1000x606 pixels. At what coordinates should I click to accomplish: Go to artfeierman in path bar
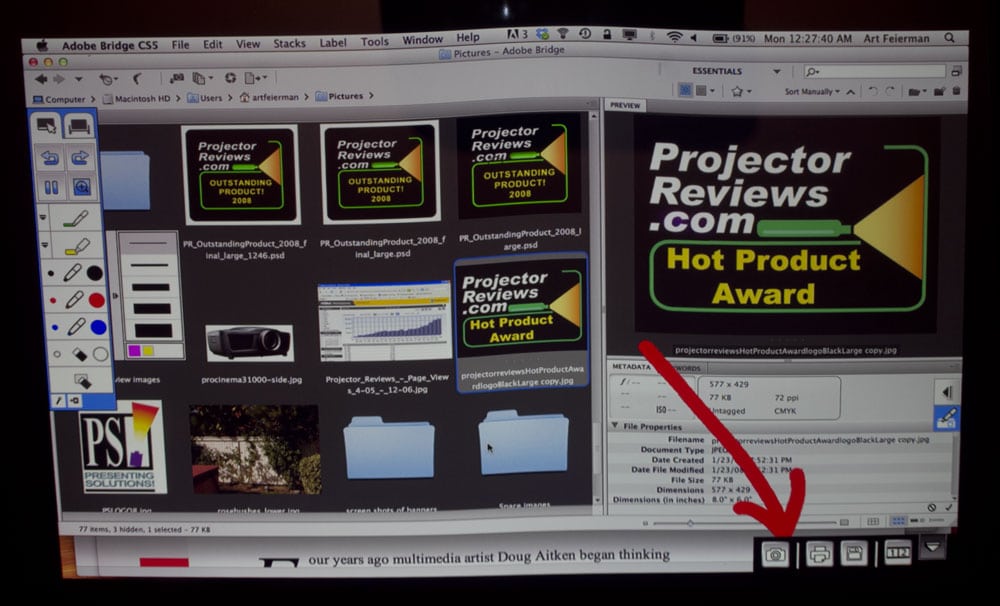point(269,98)
